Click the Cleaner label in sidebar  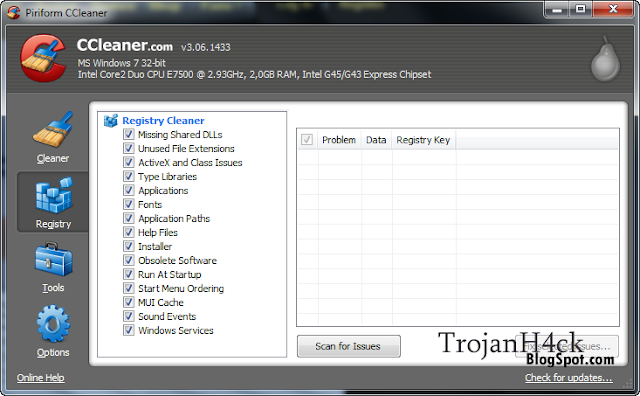[53, 158]
